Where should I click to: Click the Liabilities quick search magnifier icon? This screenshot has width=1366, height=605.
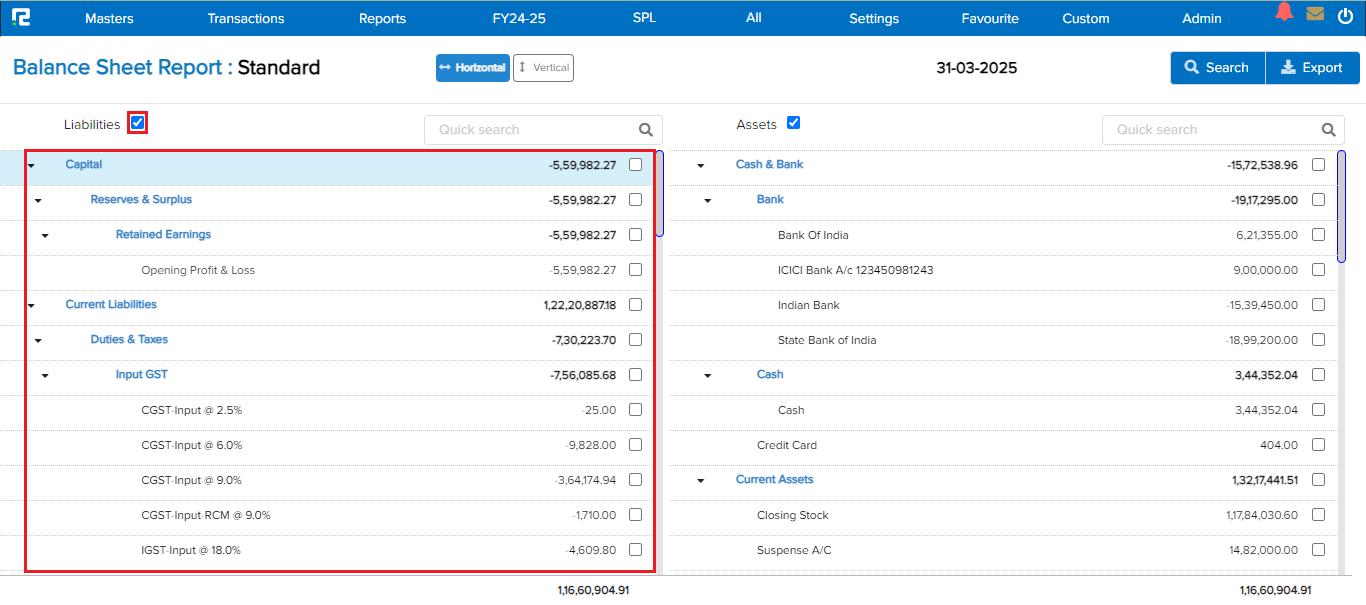point(646,130)
